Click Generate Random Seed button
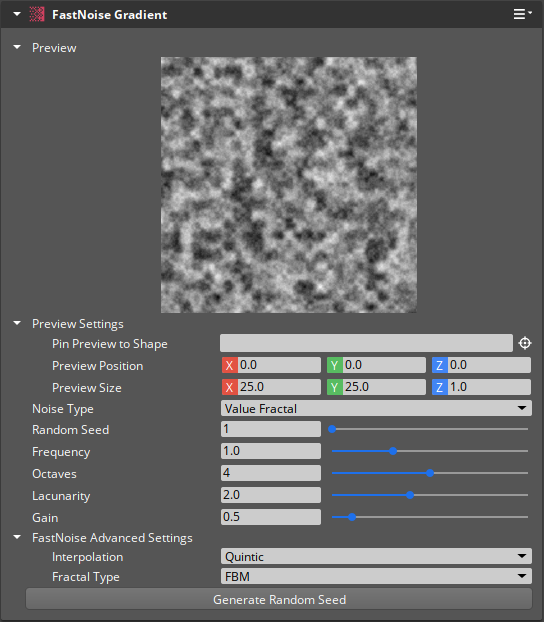The image size is (544, 622). [x=279, y=599]
